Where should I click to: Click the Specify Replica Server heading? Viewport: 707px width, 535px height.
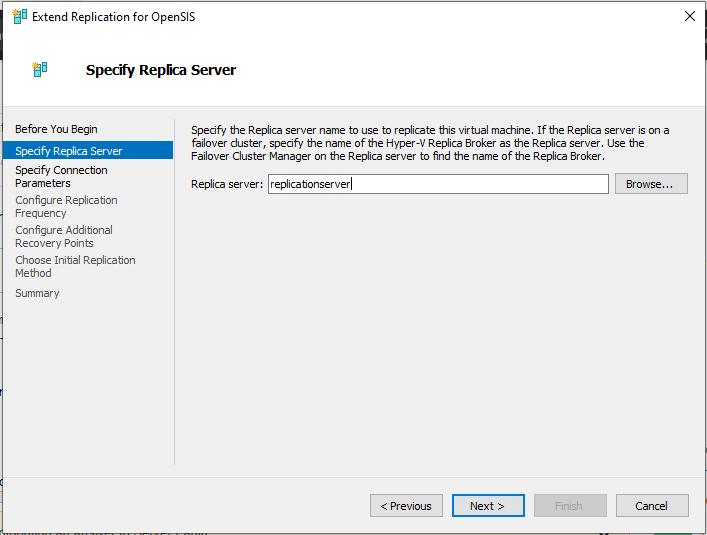point(161,70)
